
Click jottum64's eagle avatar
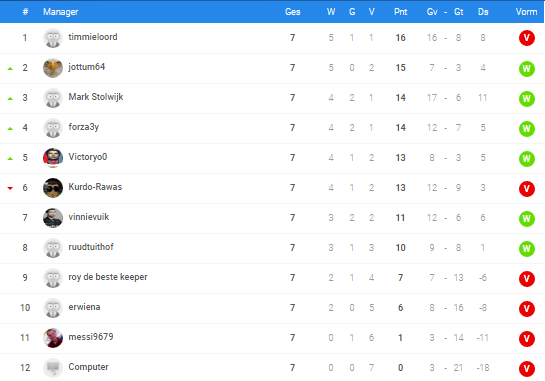53,68
